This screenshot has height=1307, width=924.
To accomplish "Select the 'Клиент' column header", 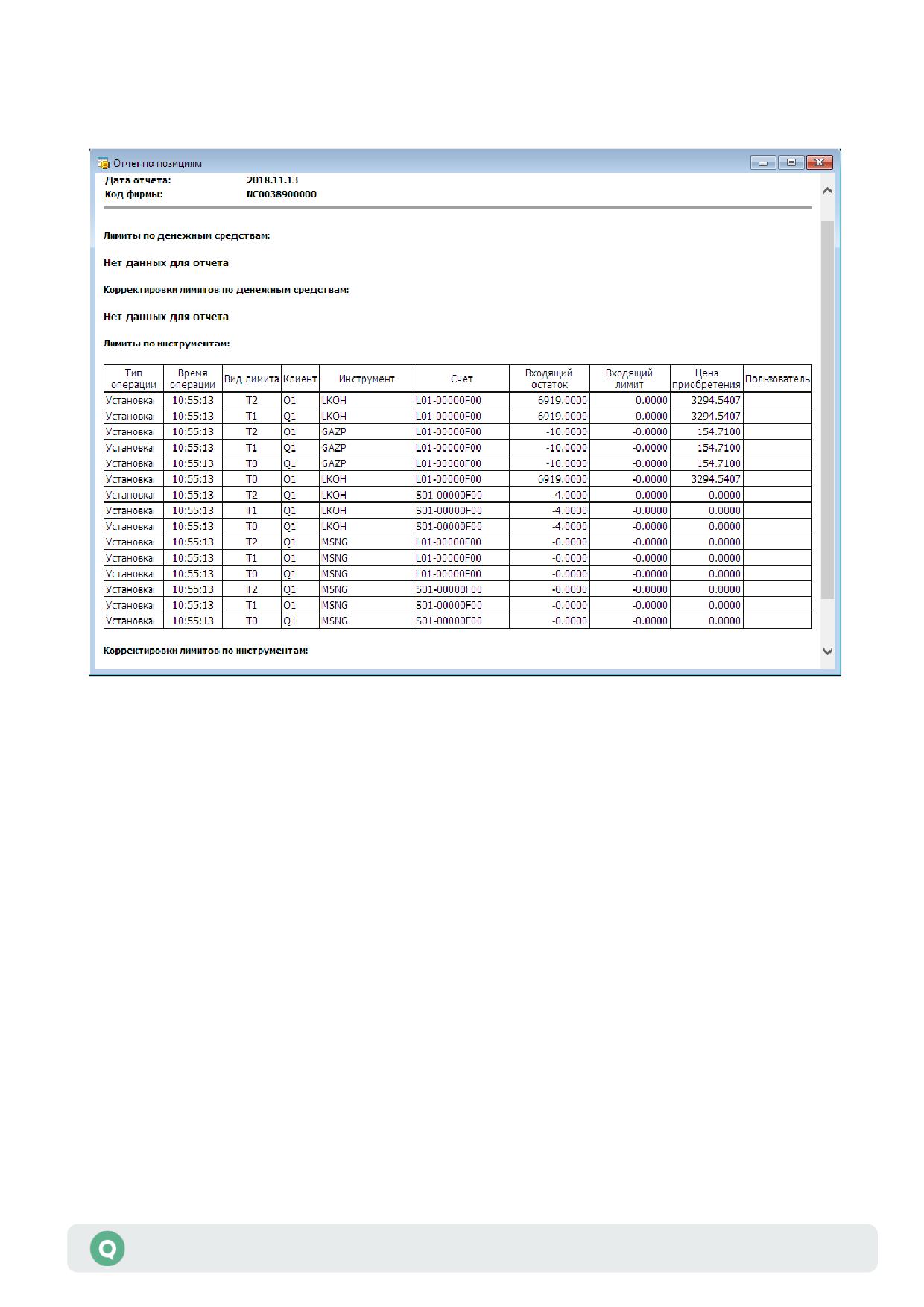I will 300,379.
